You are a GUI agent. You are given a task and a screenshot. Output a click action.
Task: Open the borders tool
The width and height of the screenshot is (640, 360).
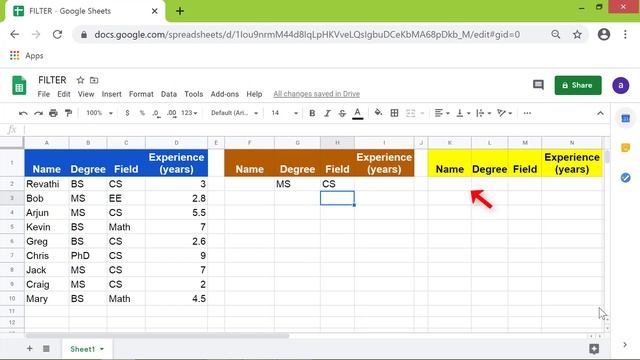394,113
